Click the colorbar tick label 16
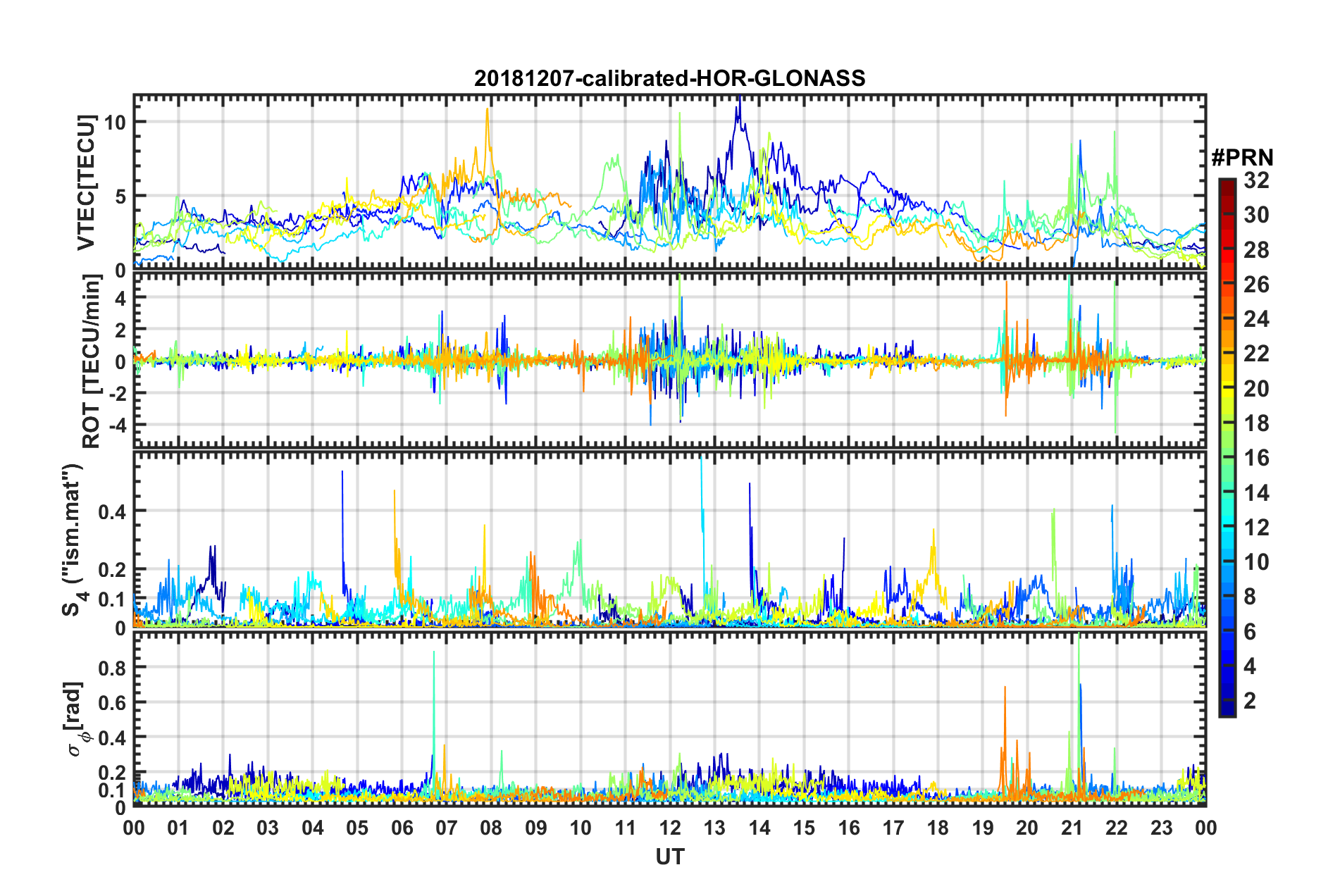 coord(1256,458)
